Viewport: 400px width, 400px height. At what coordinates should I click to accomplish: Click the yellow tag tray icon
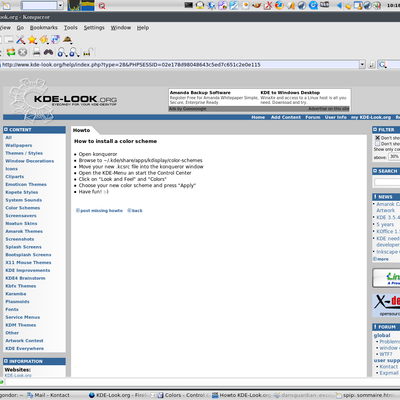pyautogui.click(x=348, y=6)
